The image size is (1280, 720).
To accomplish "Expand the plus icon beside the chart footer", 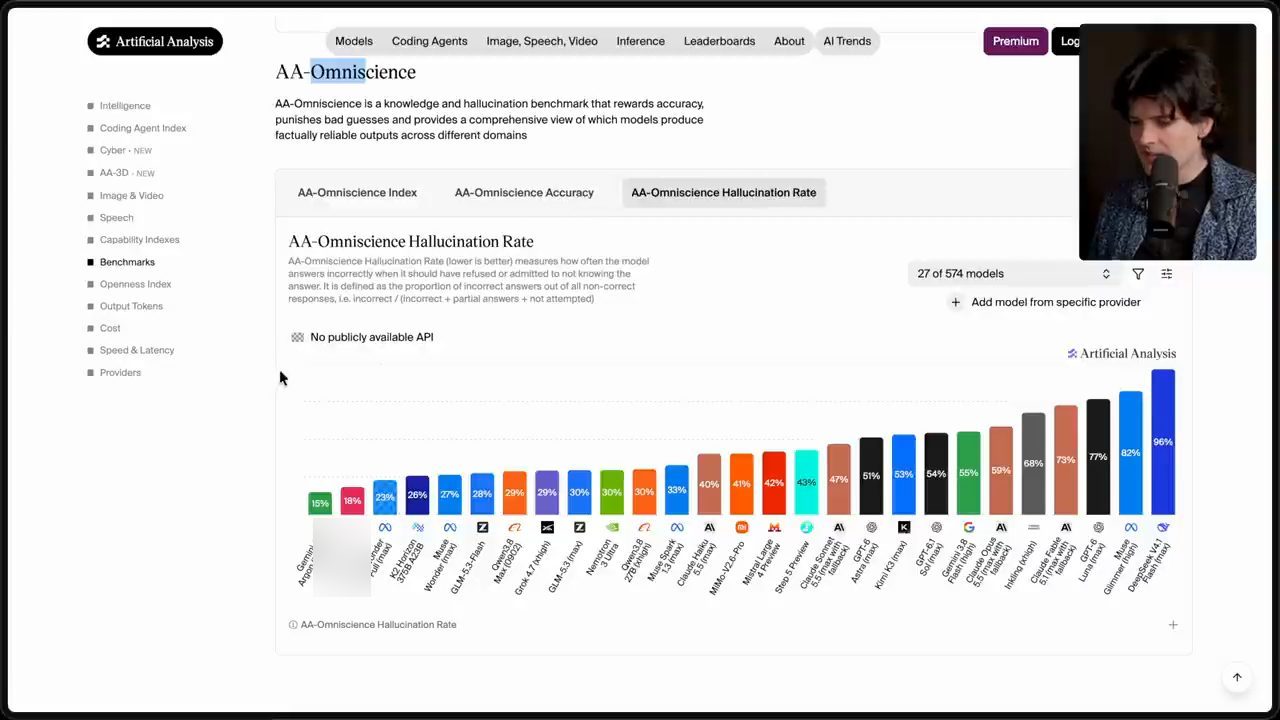I will pos(1173,625).
